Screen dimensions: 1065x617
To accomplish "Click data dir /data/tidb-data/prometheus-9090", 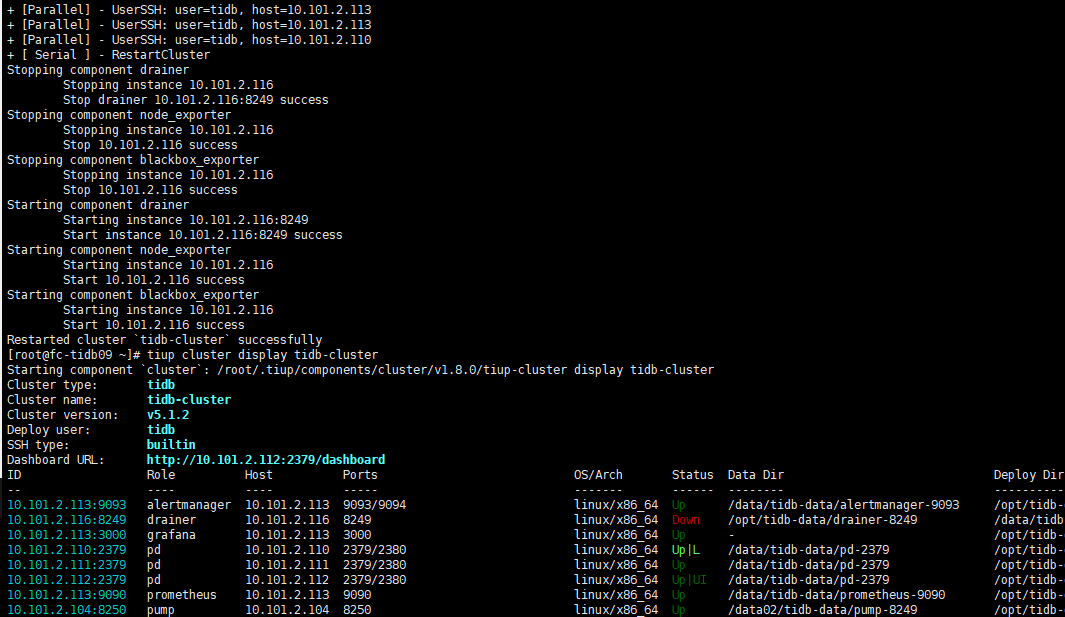I will pos(837,595).
